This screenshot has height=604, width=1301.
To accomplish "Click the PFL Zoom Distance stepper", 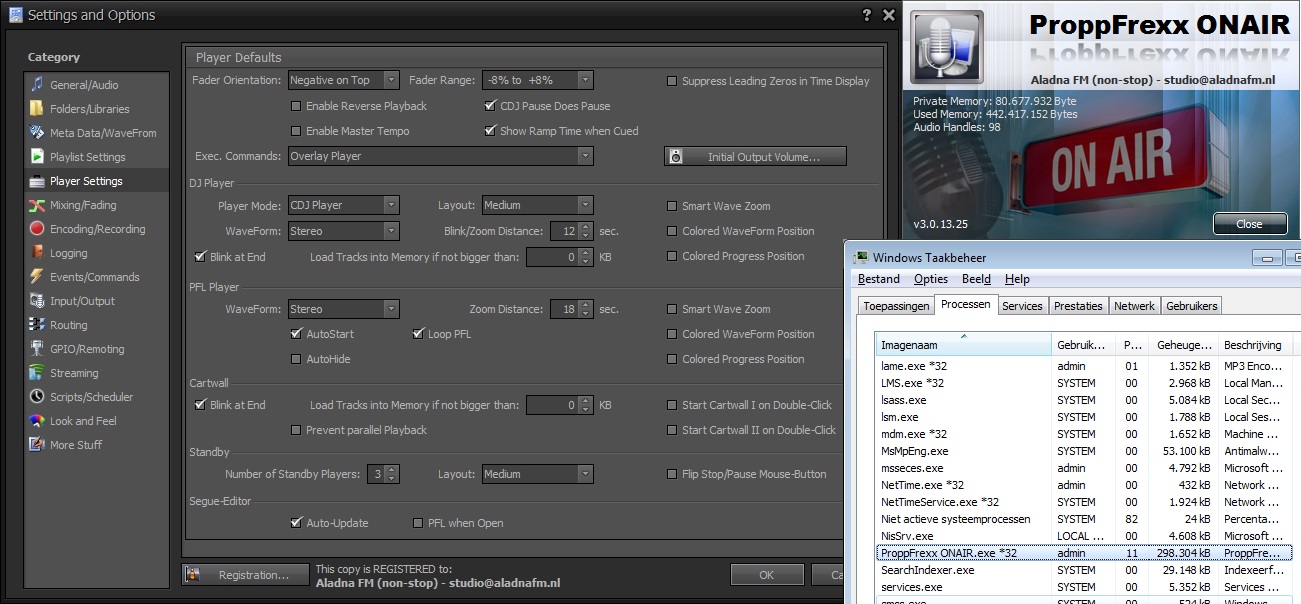I will pyautogui.click(x=585, y=309).
